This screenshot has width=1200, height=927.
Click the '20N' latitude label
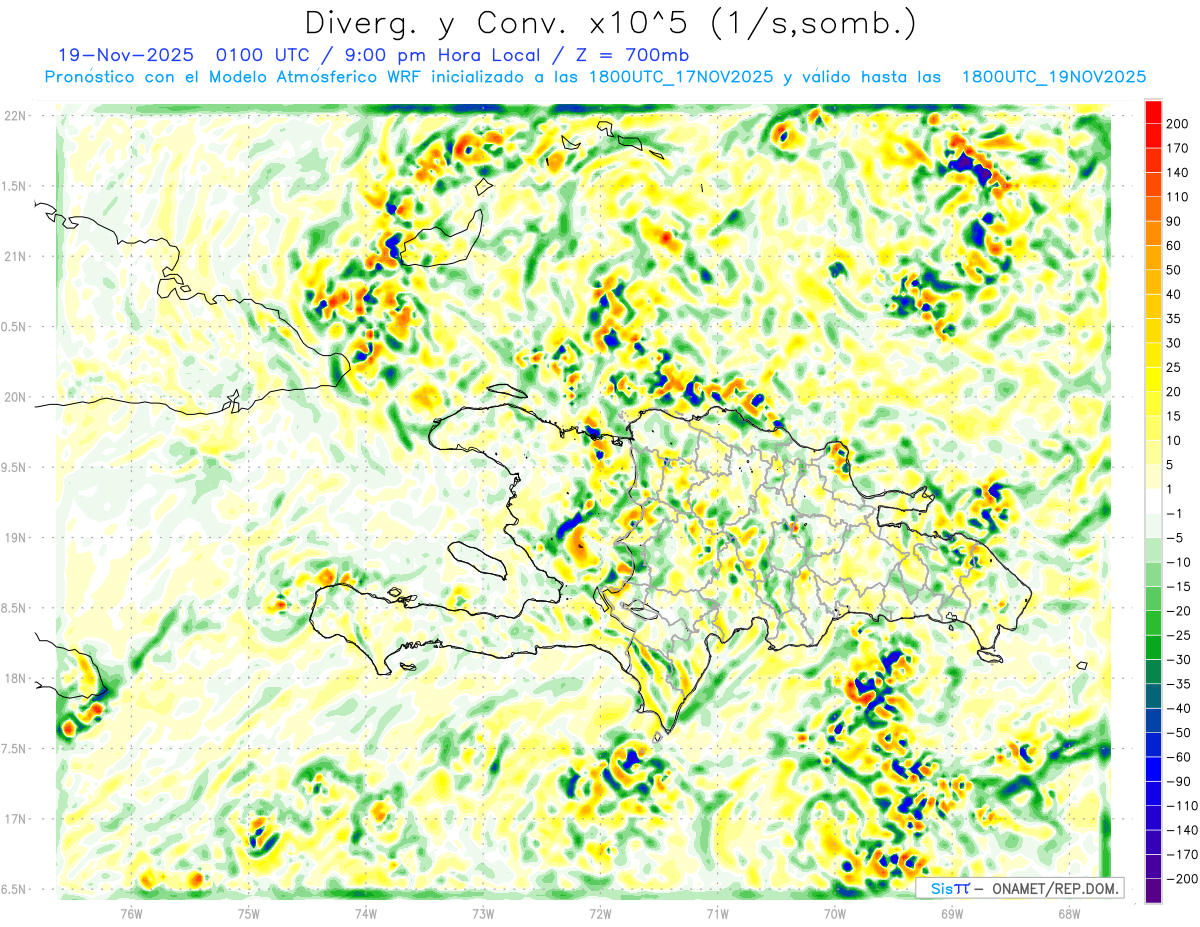coord(15,397)
